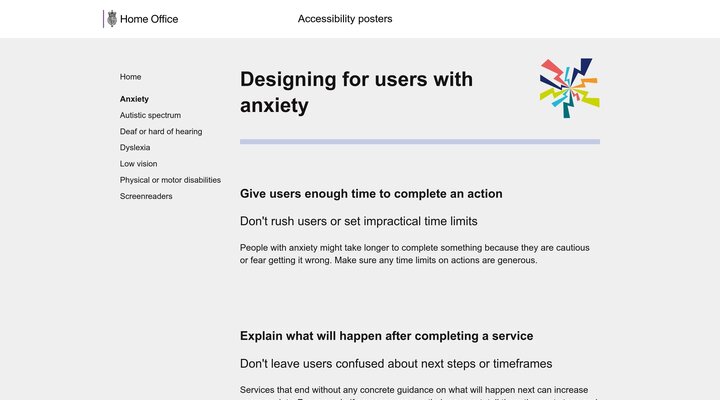This screenshot has height=400, width=720.
Task: Click the Home Office crest icon
Action: [112, 19]
